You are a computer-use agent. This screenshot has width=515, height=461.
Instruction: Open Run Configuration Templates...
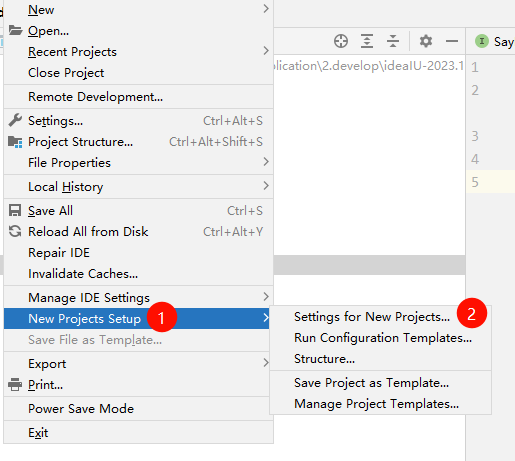click(x=380, y=338)
